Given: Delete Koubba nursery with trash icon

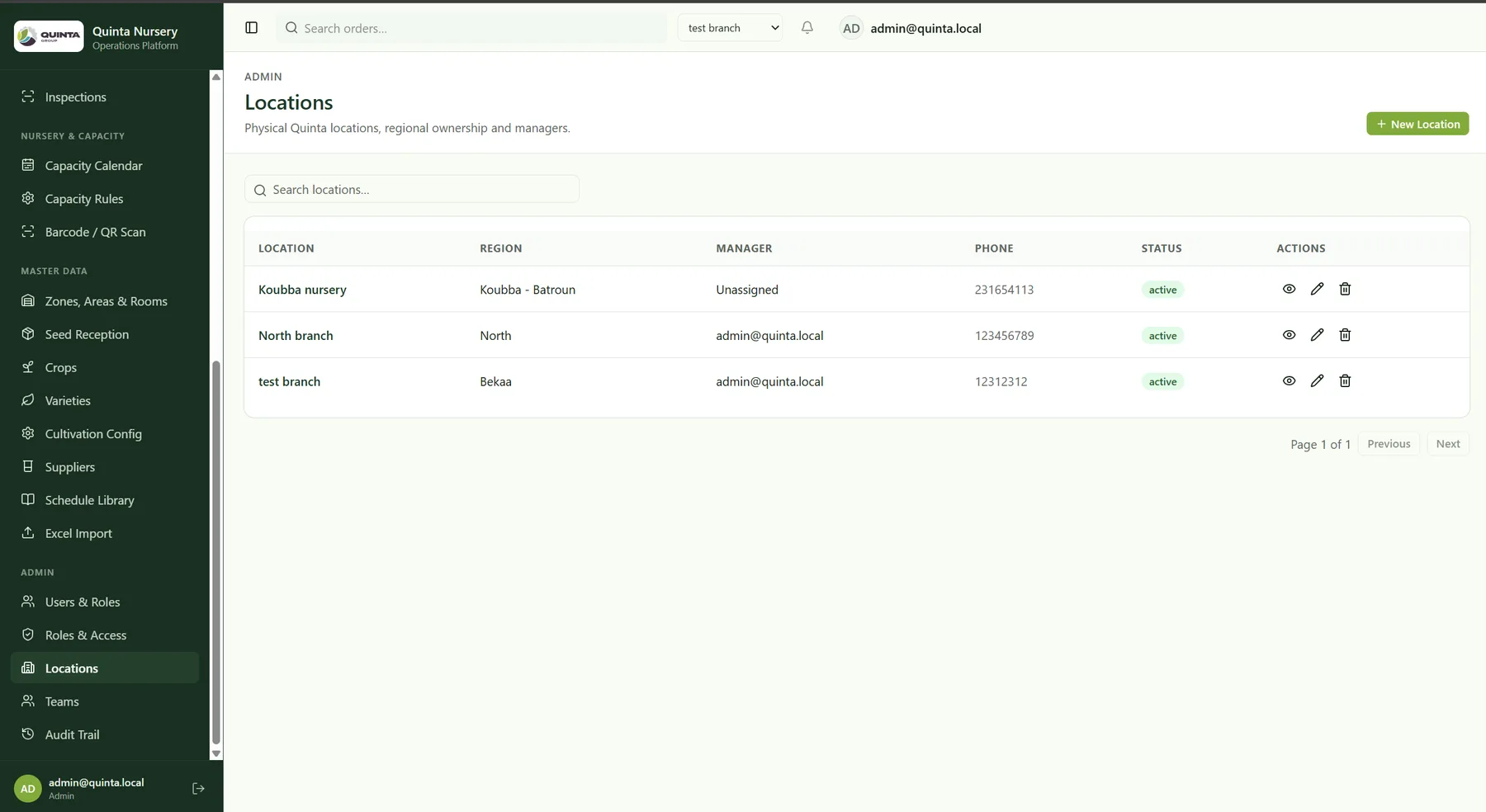Looking at the screenshot, I should 1345,289.
